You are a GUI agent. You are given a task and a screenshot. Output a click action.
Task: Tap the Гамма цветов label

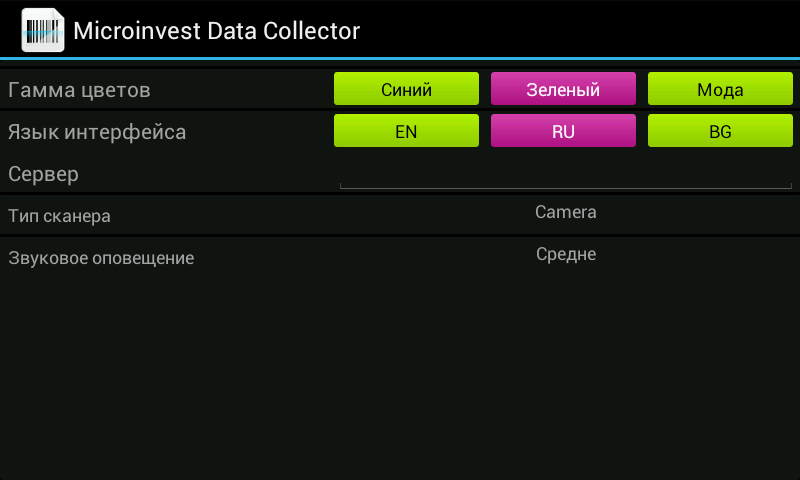coord(79,90)
